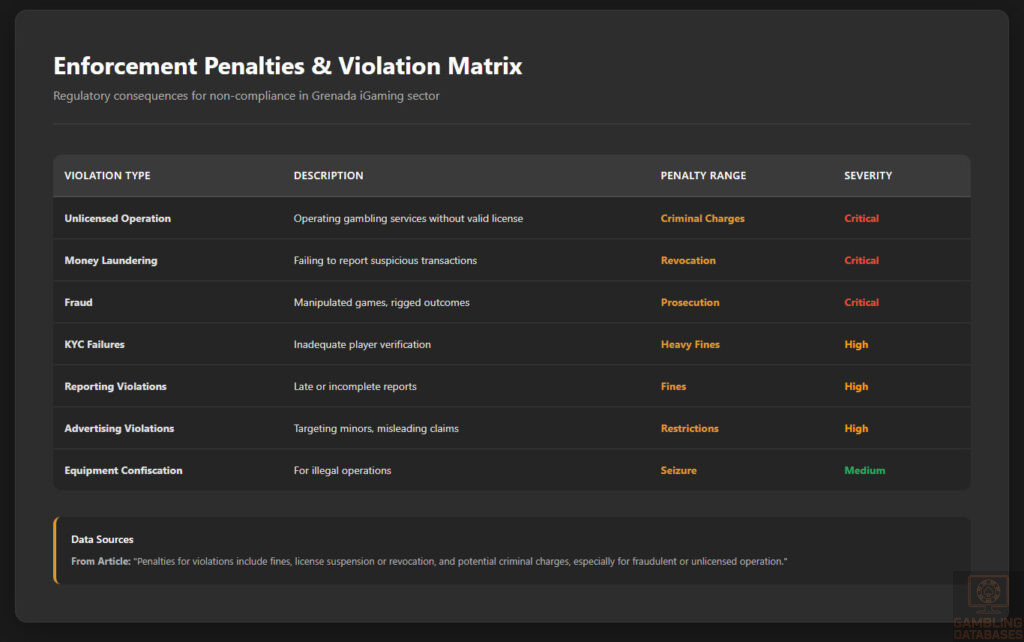Sort by the SEVERITY column header
Viewport: 1024px width, 642px height.
[x=868, y=175]
